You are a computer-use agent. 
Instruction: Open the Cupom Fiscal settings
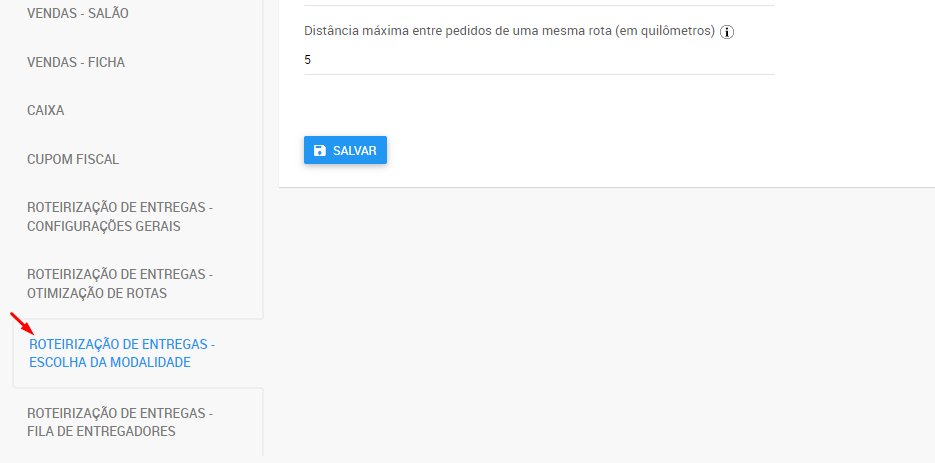click(73, 159)
